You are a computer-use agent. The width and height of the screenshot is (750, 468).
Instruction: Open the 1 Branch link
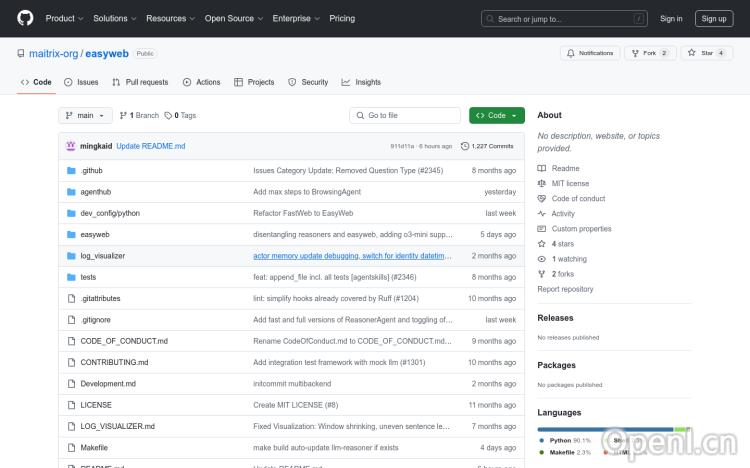(139, 115)
